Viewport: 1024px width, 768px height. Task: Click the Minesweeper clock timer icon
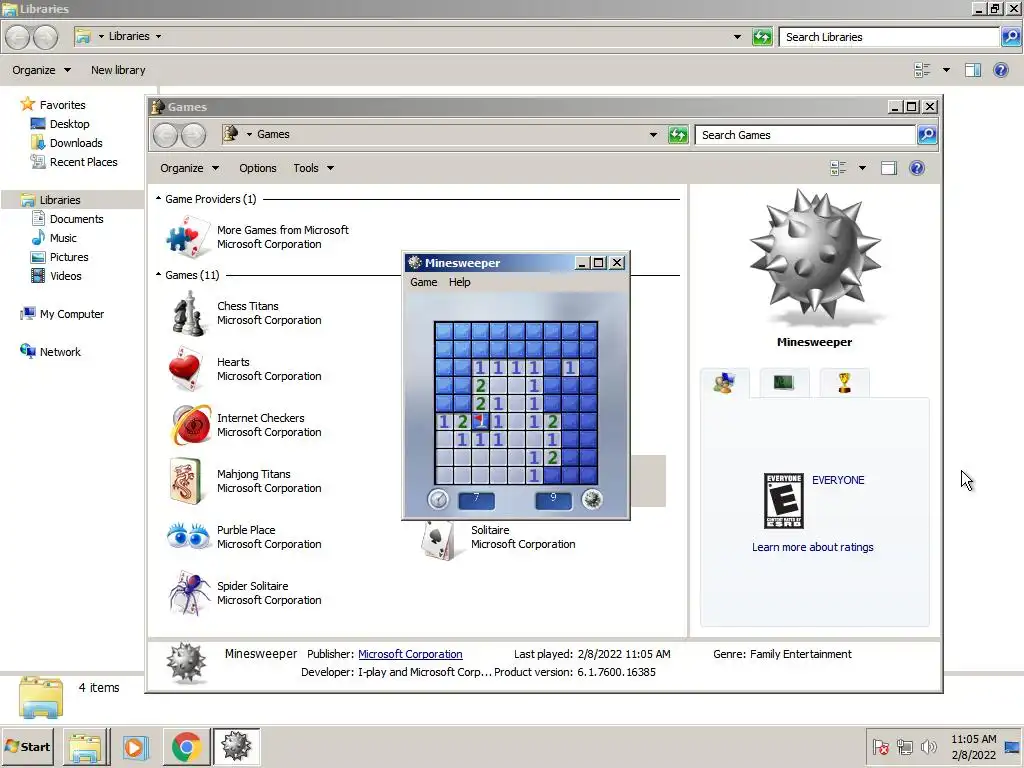coord(438,500)
